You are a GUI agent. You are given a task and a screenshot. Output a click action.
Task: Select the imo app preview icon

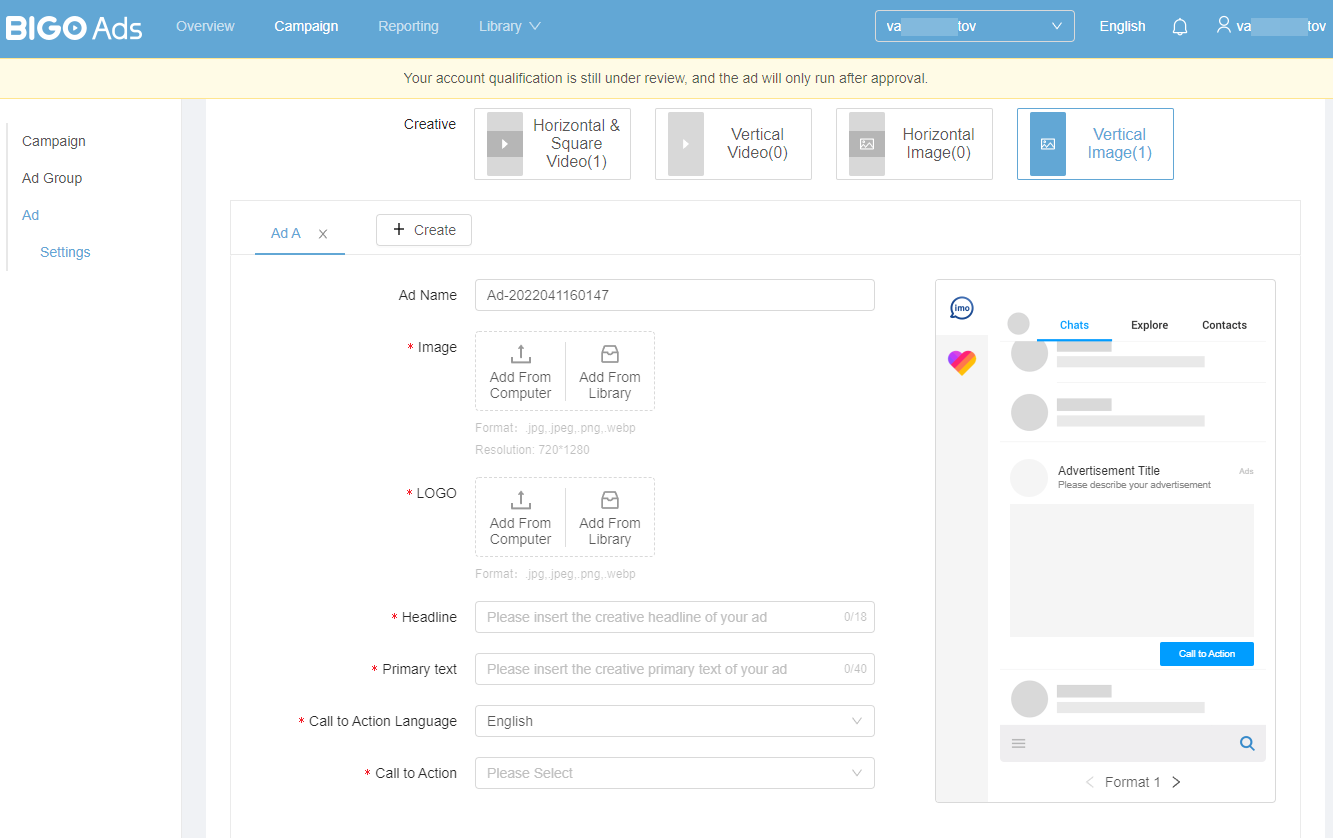tap(961, 308)
